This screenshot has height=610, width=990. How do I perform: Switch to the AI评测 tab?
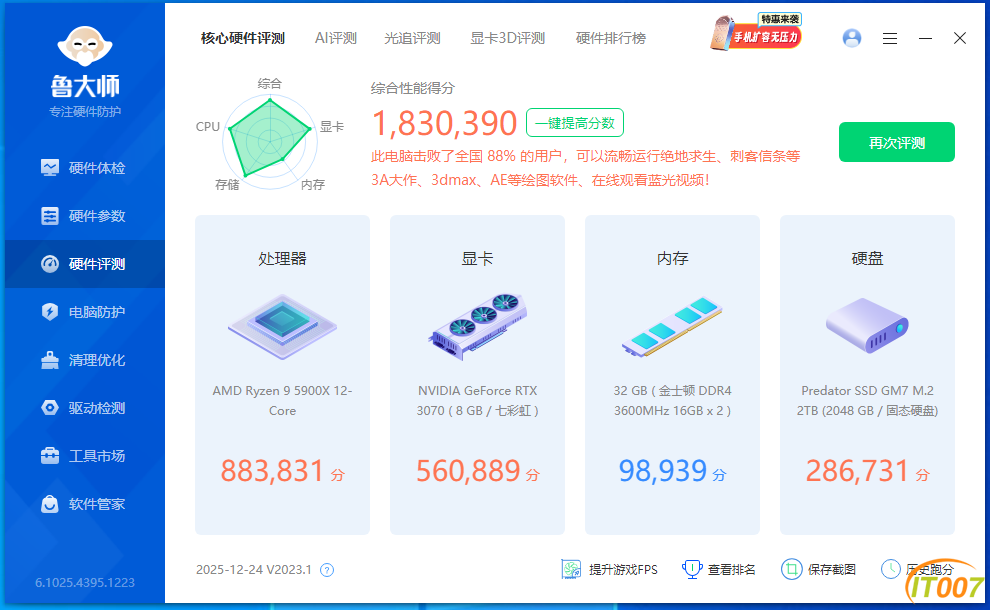[x=335, y=38]
